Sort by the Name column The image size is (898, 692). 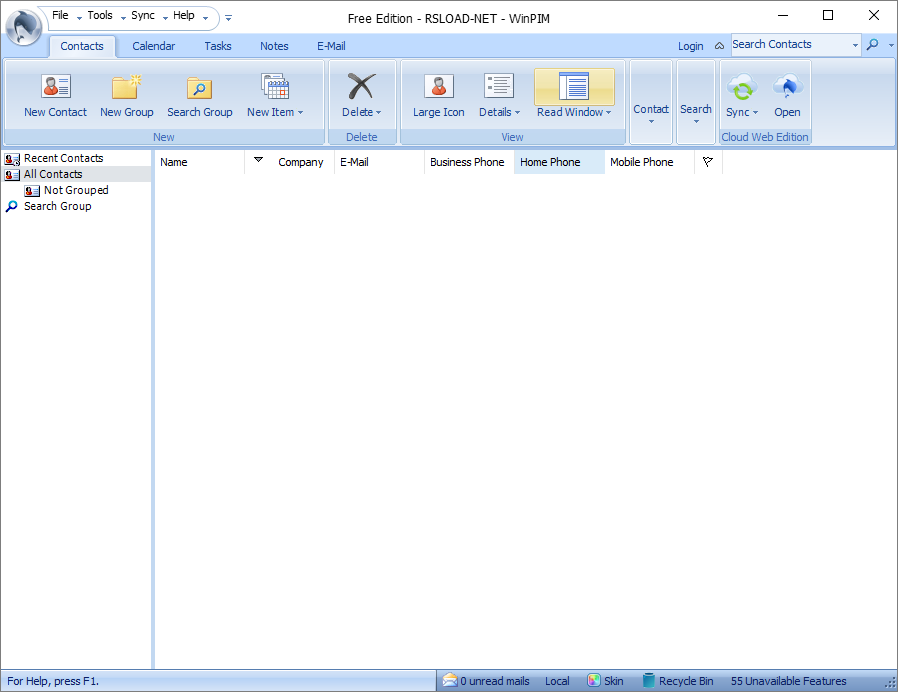(x=199, y=162)
